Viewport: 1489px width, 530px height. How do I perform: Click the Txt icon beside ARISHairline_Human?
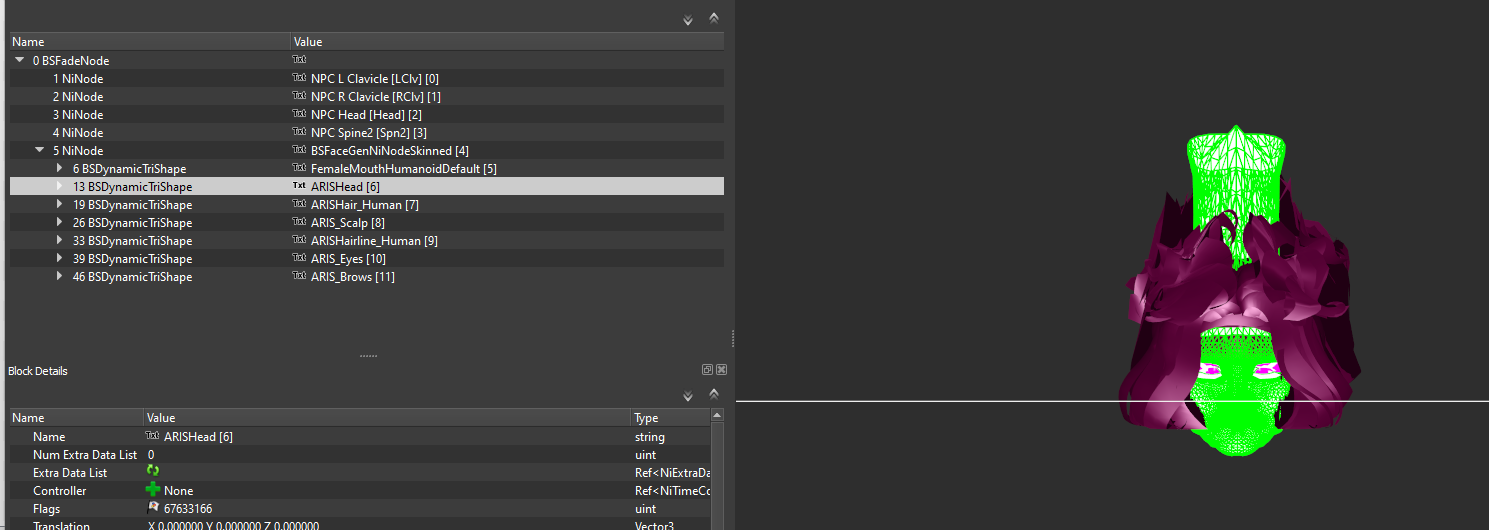click(x=299, y=240)
